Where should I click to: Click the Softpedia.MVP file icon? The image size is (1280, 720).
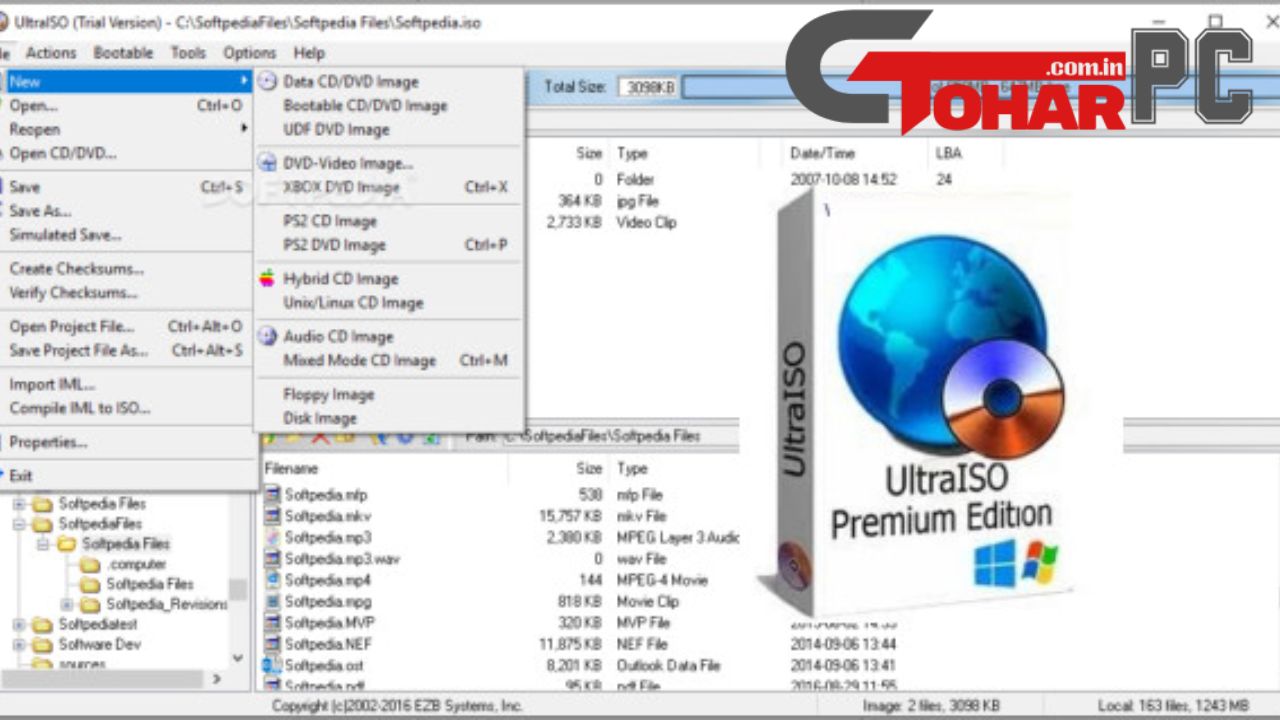(x=272, y=622)
